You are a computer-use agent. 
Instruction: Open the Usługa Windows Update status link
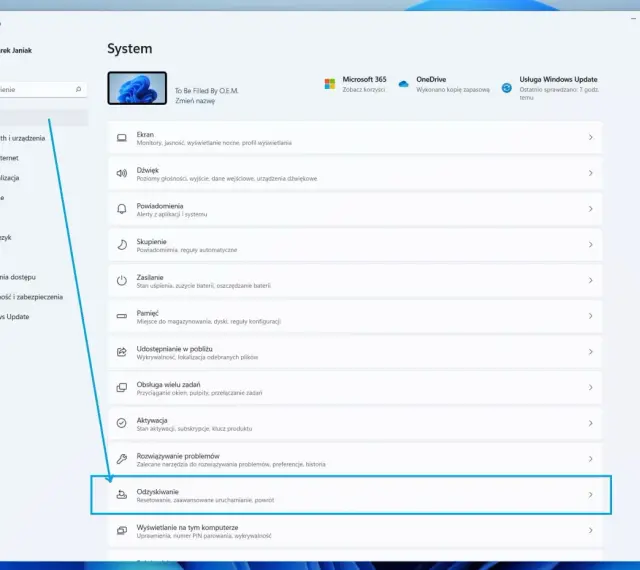tap(559, 88)
